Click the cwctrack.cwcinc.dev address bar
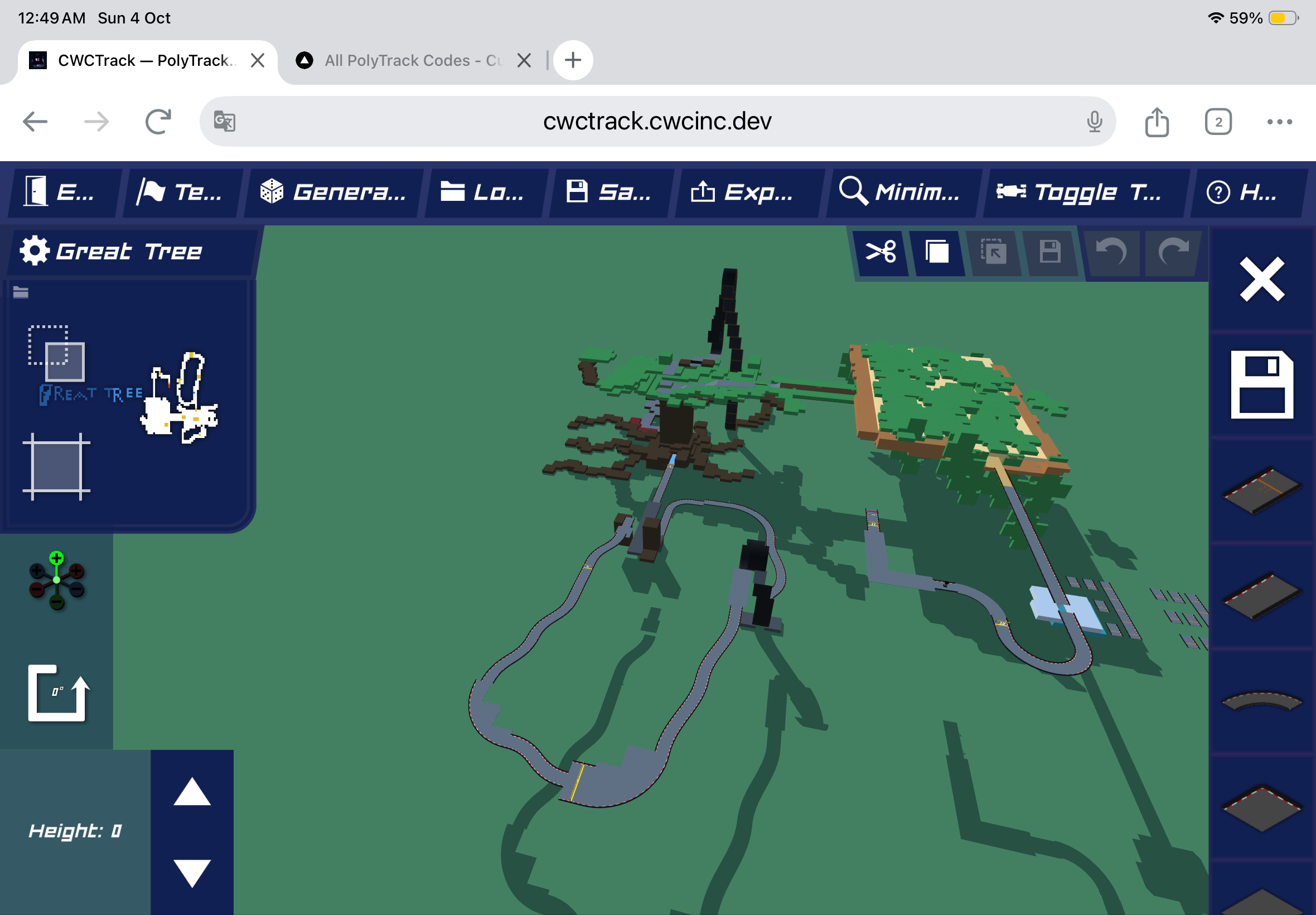 coord(657,121)
